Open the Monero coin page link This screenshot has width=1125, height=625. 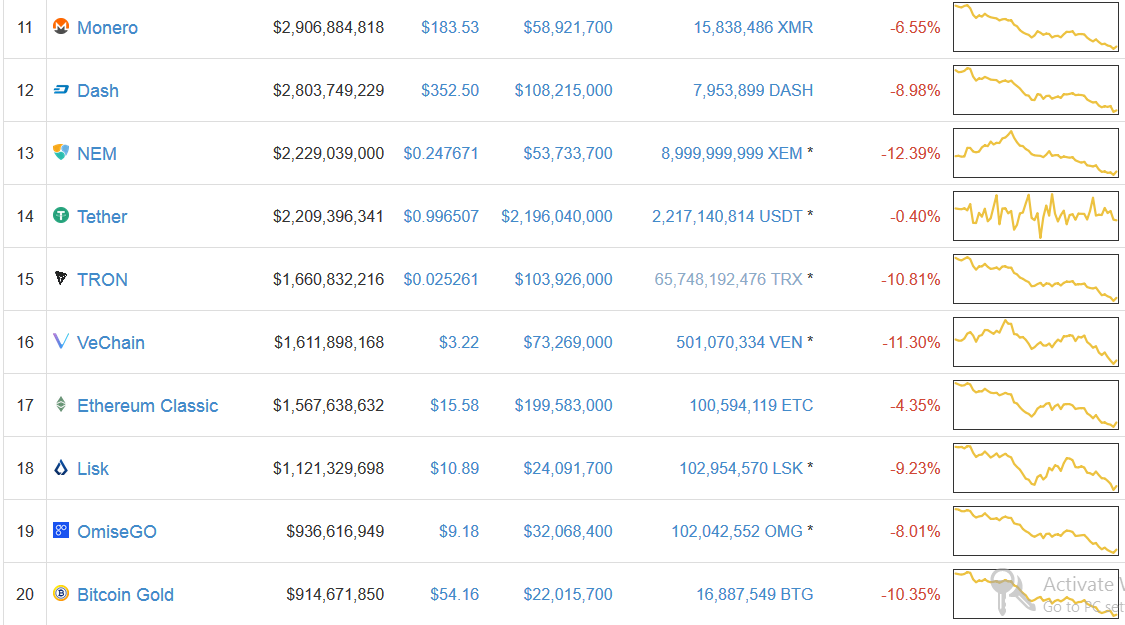[x=107, y=28]
